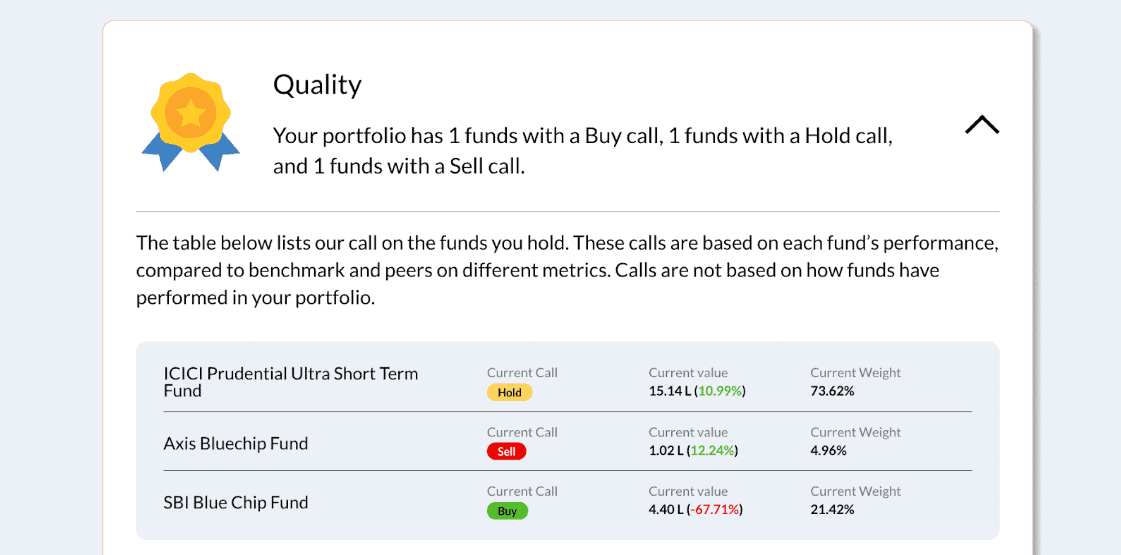This screenshot has width=1121, height=555.
Task: Click the 15.14 L current value
Action: click(668, 391)
